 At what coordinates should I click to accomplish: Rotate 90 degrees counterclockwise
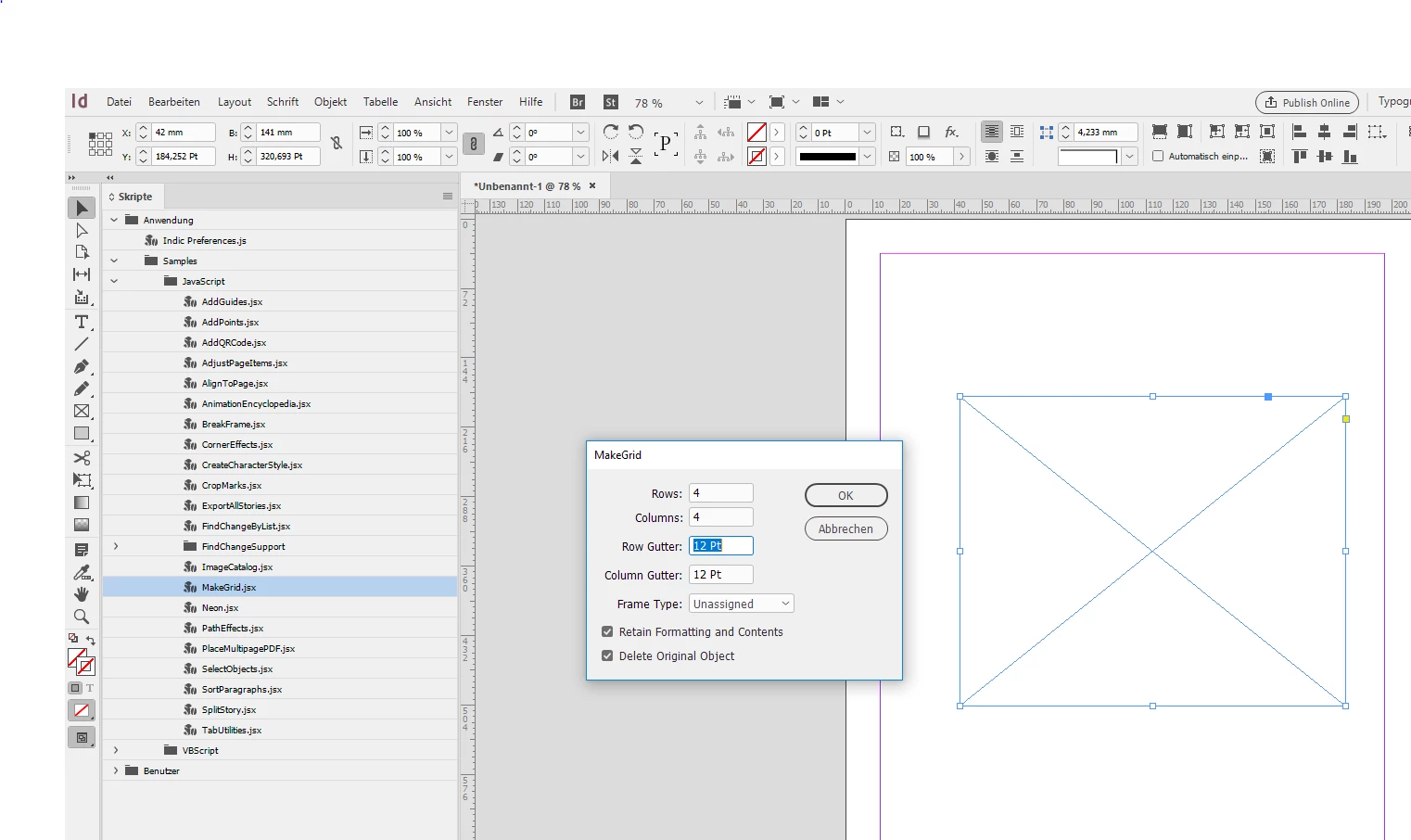pos(636,132)
